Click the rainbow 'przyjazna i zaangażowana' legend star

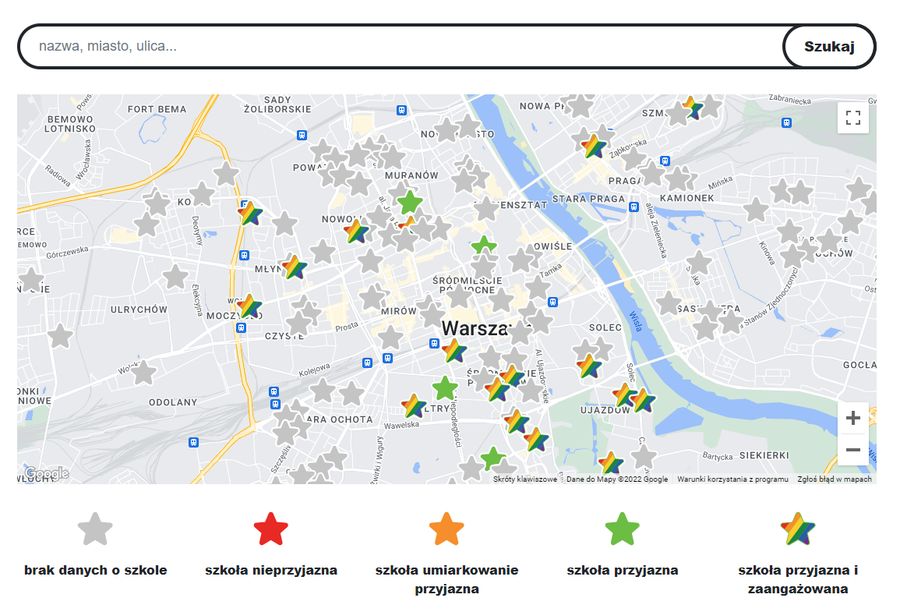(x=798, y=529)
